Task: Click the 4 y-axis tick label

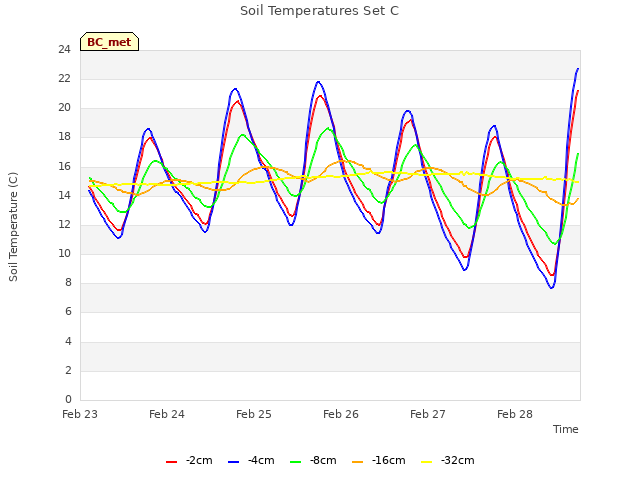Action: 68,341
